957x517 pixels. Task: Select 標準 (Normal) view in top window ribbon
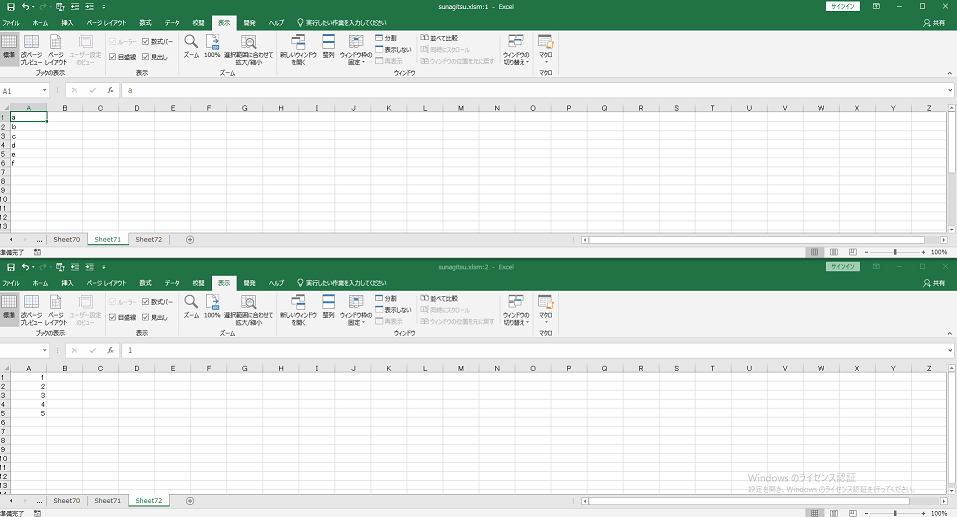point(9,48)
